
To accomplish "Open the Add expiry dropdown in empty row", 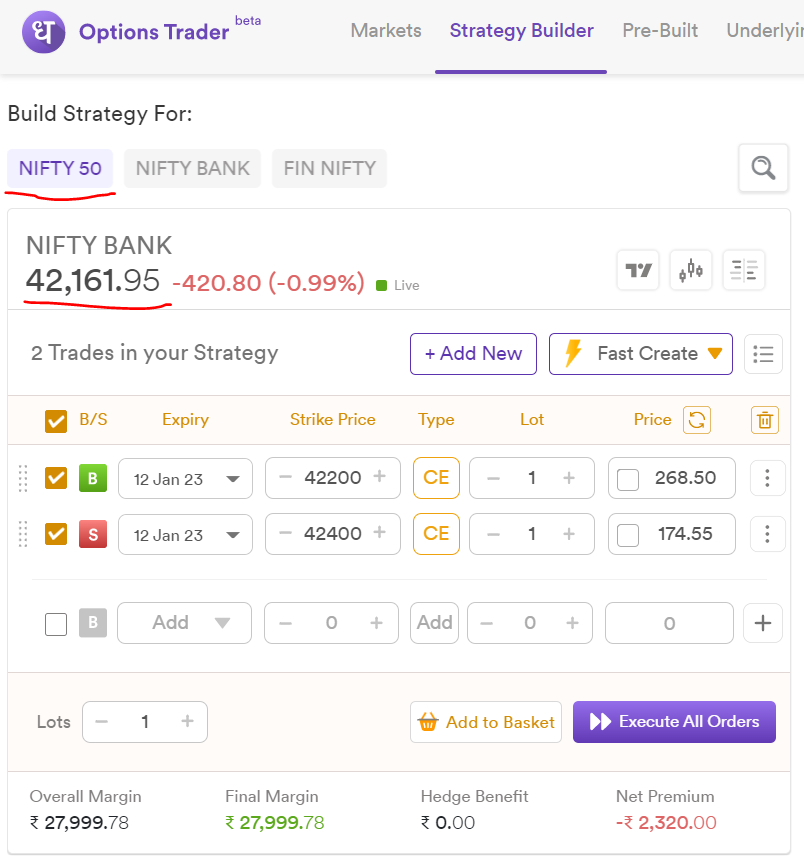I will [184, 623].
